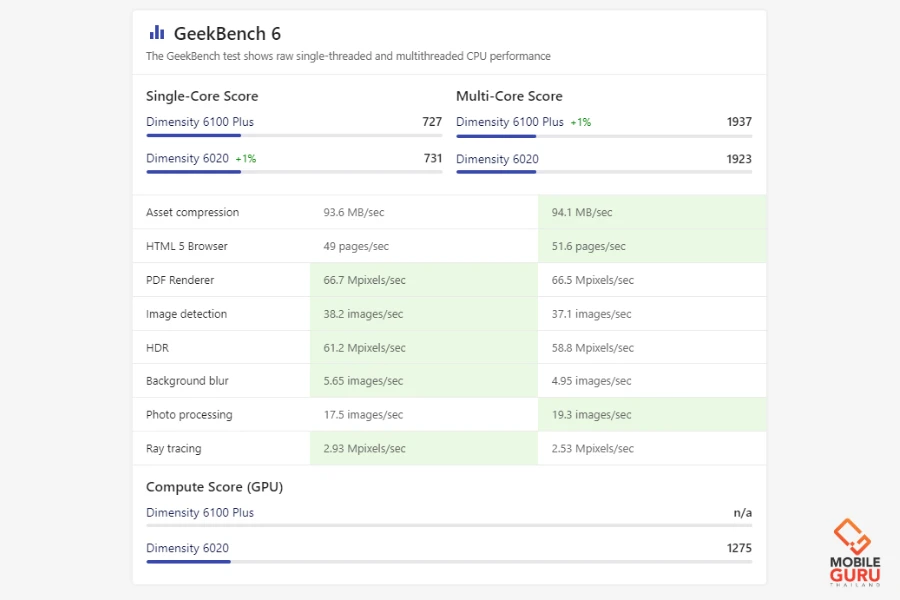The image size is (900, 600).
Task: Open Dimensity 6020 link under Multi-Core Score
Action: (497, 159)
